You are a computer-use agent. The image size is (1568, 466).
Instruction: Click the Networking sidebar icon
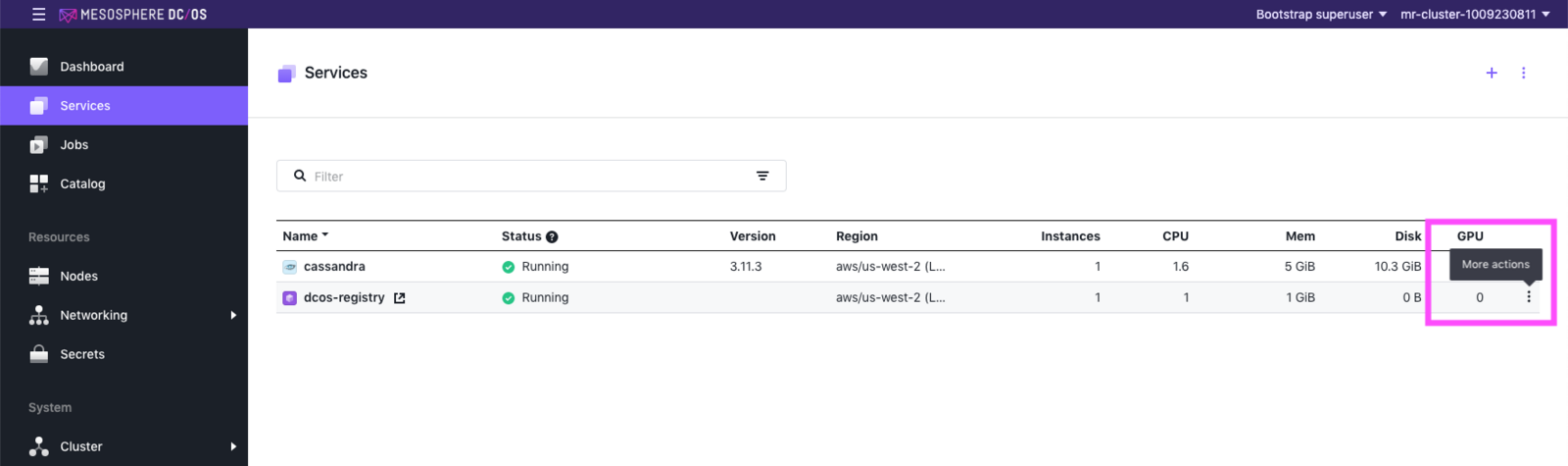pyautogui.click(x=38, y=315)
